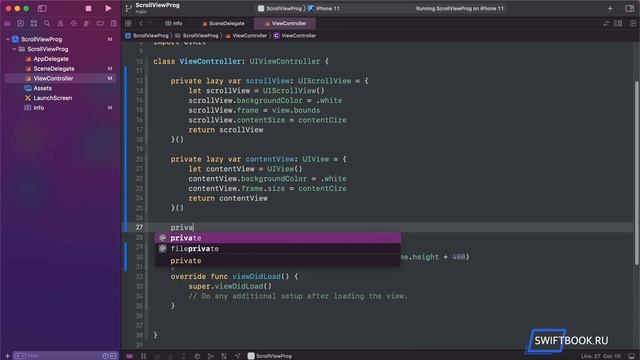Show the Find navigator magnifier
Viewport: 640px width, 360px height.
pos(47,24)
